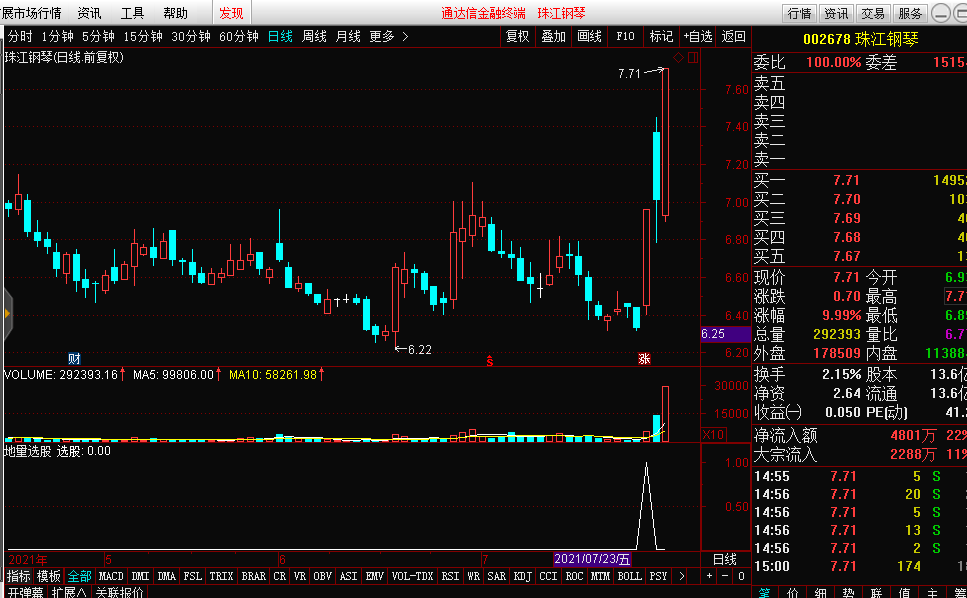Image resolution: width=967 pixels, height=598 pixels.
Task: Click the 交易 trading button
Action: coord(873,13)
